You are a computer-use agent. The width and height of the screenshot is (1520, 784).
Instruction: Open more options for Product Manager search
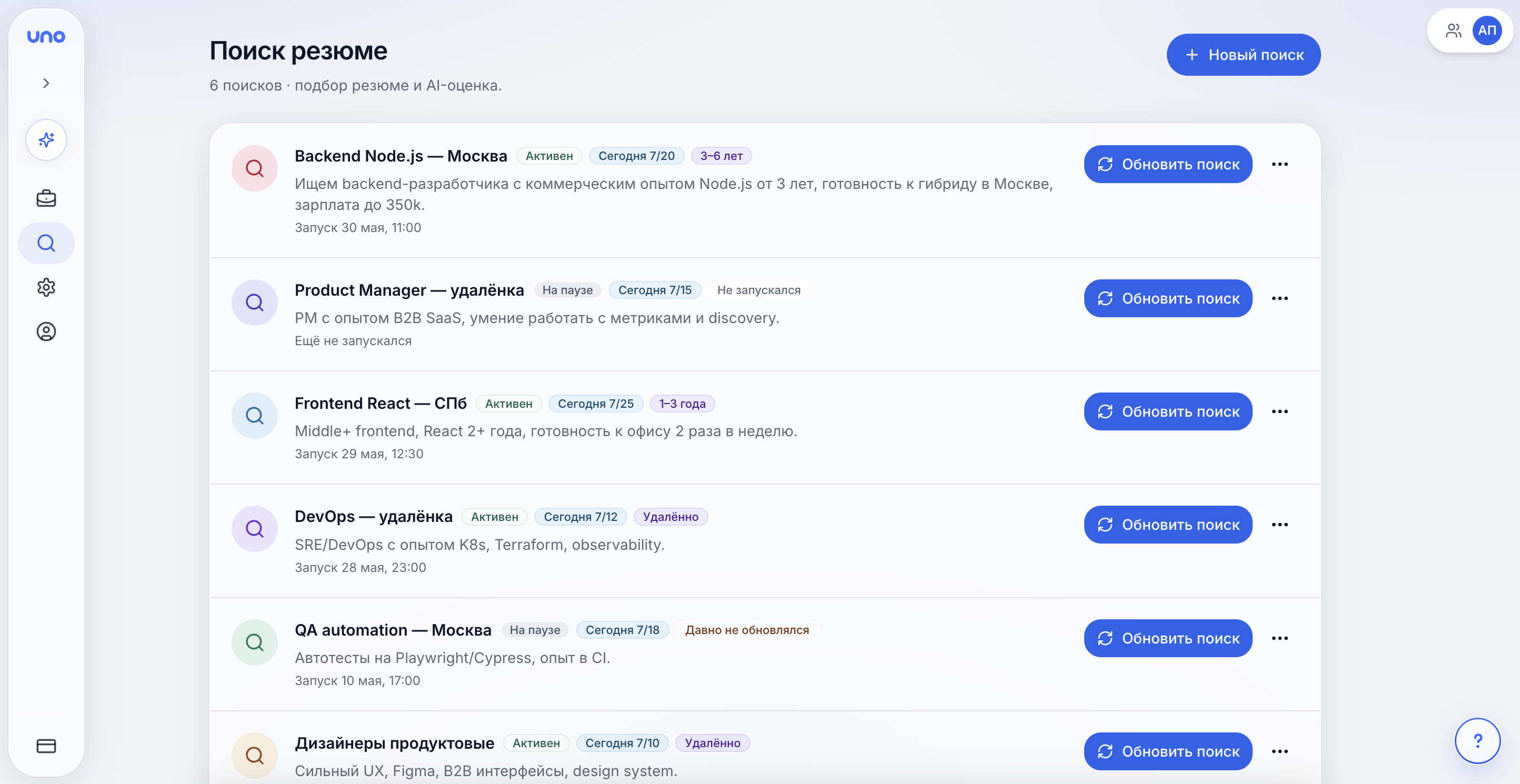click(x=1279, y=298)
